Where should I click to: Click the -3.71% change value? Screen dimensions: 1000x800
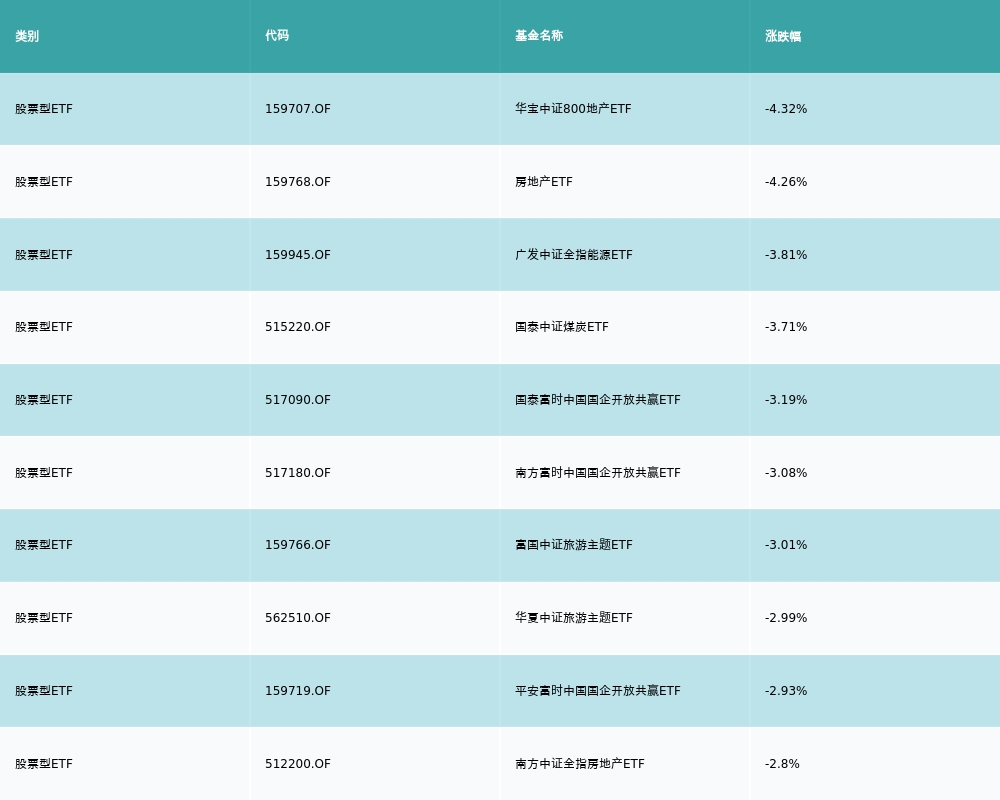coord(786,327)
